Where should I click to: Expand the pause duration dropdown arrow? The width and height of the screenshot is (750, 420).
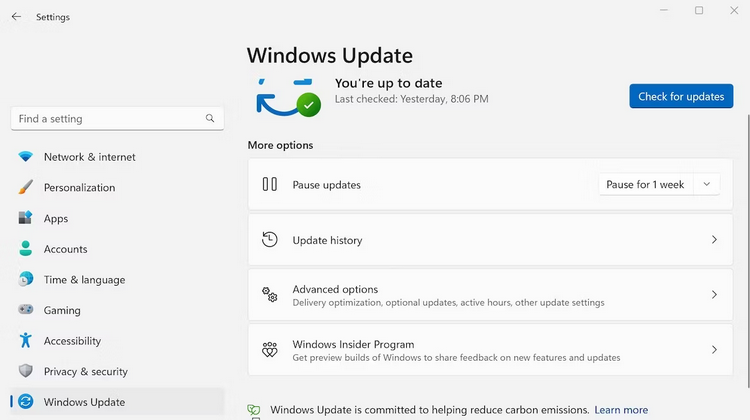point(706,184)
